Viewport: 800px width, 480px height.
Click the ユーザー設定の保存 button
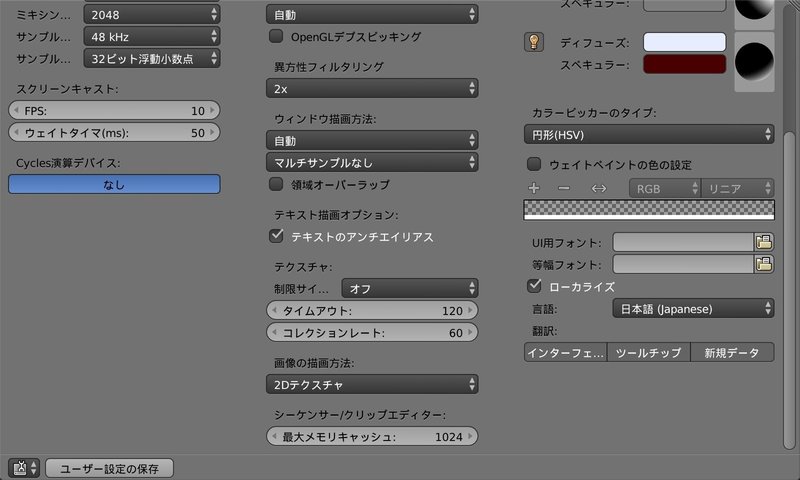pos(109,468)
